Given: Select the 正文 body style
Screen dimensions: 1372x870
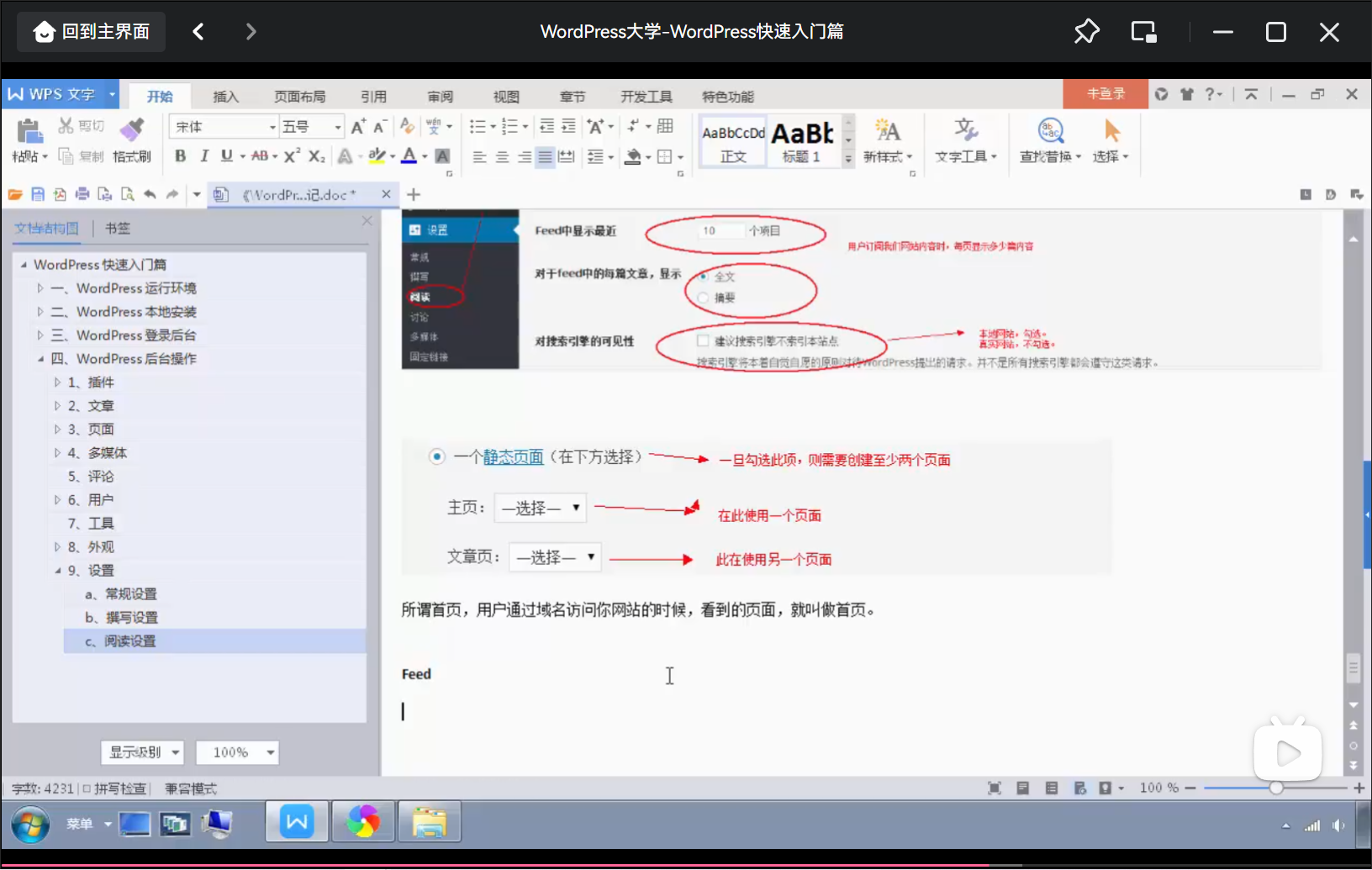Looking at the screenshot, I should 733,141.
